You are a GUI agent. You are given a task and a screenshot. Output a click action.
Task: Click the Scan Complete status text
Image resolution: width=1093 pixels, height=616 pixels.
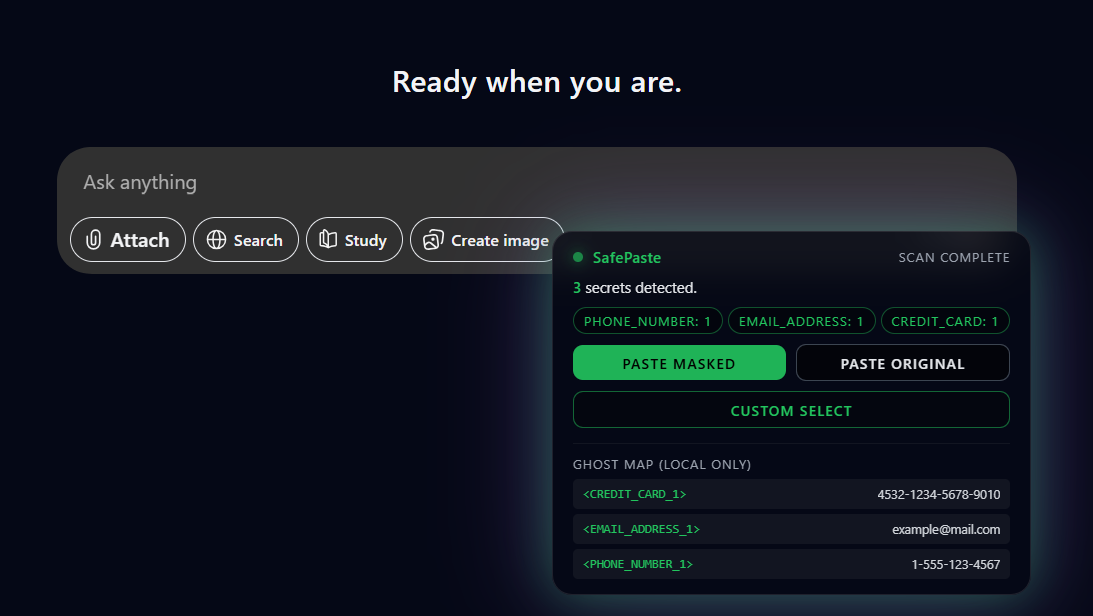(x=953, y=258)
